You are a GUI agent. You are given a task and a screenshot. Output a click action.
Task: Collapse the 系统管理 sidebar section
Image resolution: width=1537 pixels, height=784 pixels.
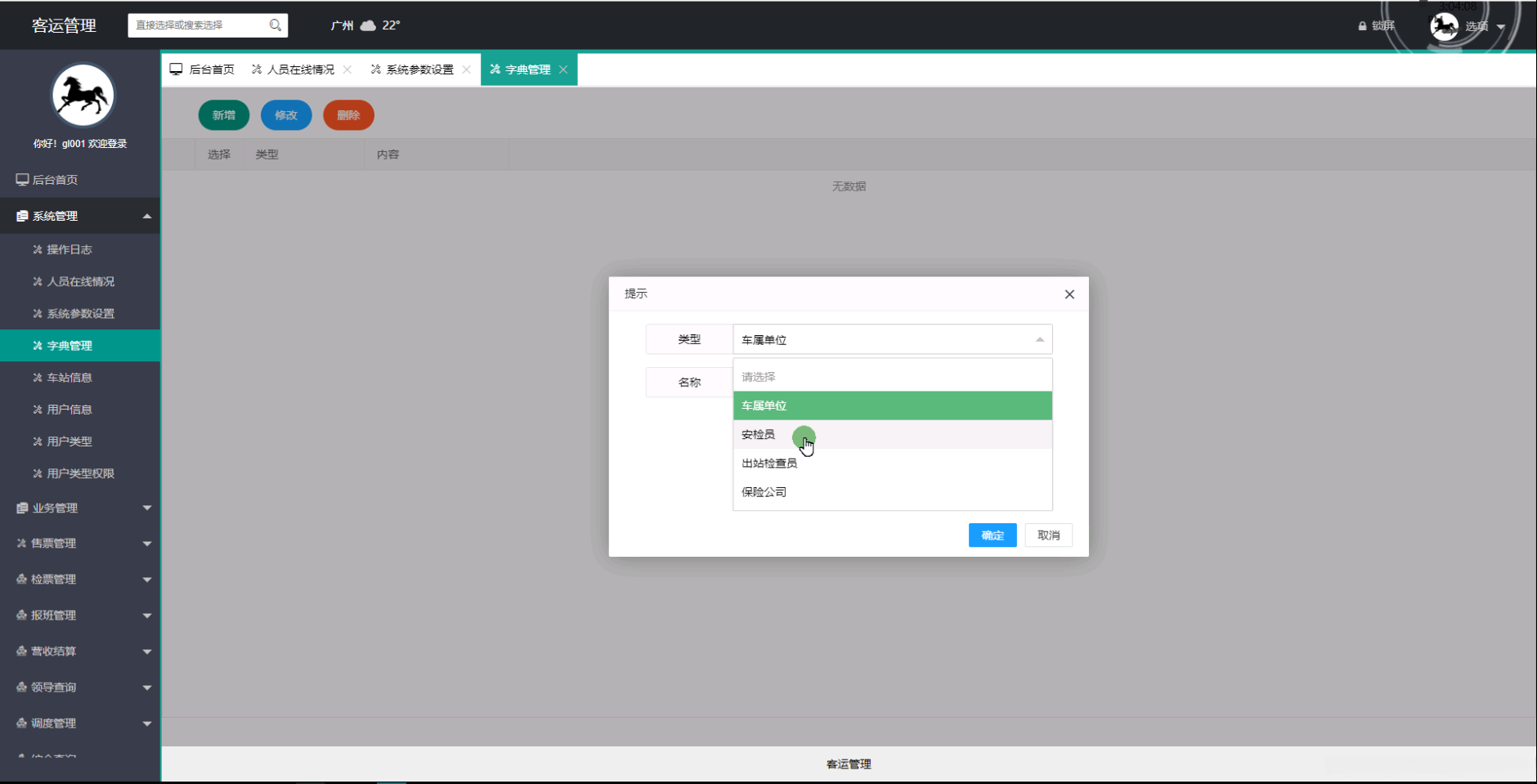tap(80, 216)
